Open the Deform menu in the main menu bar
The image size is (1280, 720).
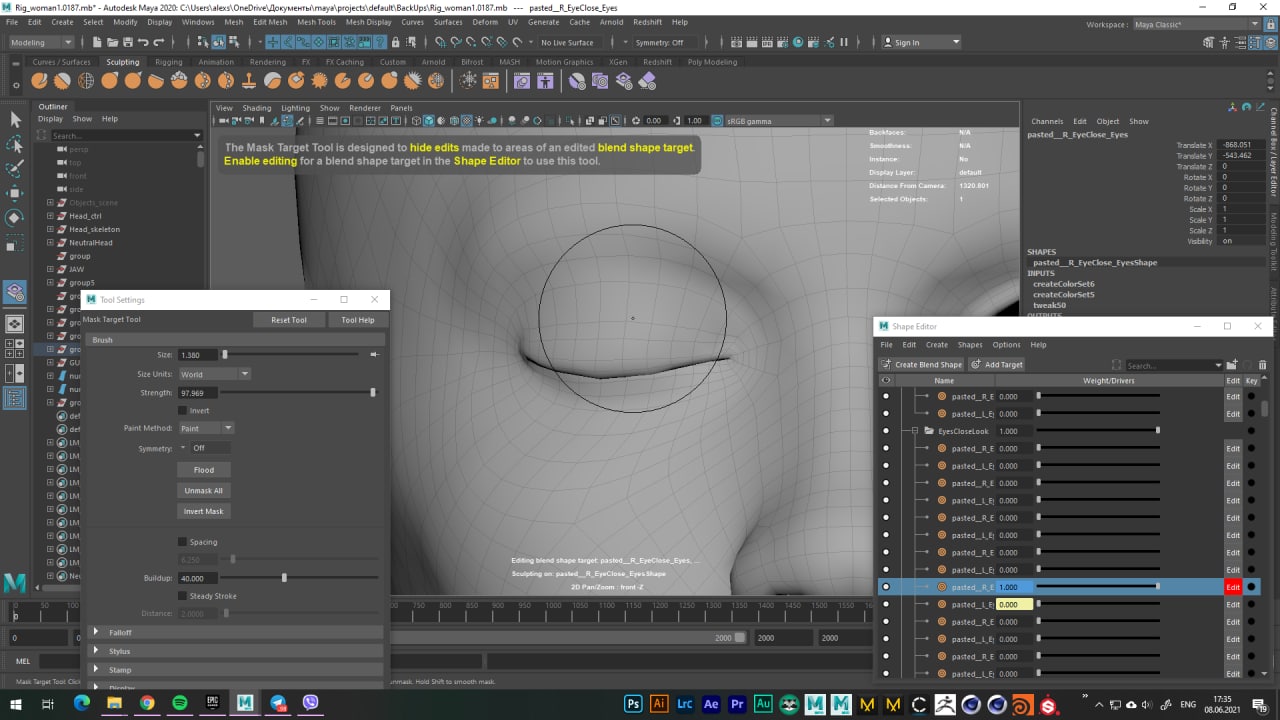(484, 21)
